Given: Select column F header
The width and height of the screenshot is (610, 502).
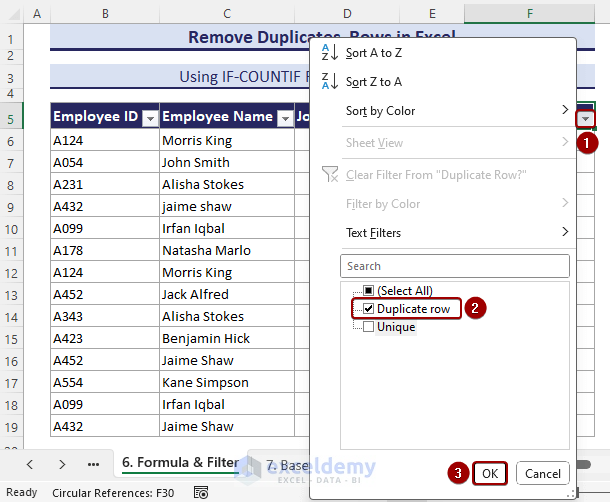Looking at the screenshot, I should click(529, 14).
